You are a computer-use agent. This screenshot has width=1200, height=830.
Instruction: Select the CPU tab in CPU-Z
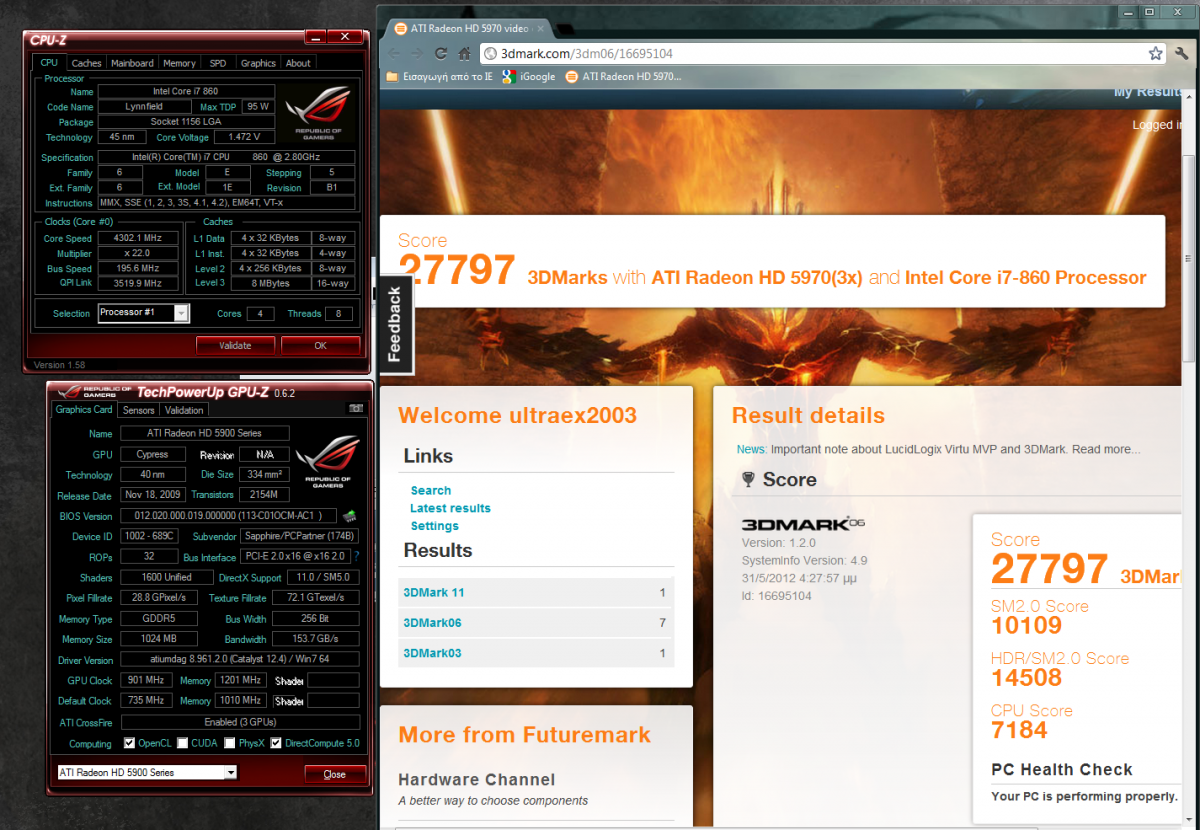point(49,62)
